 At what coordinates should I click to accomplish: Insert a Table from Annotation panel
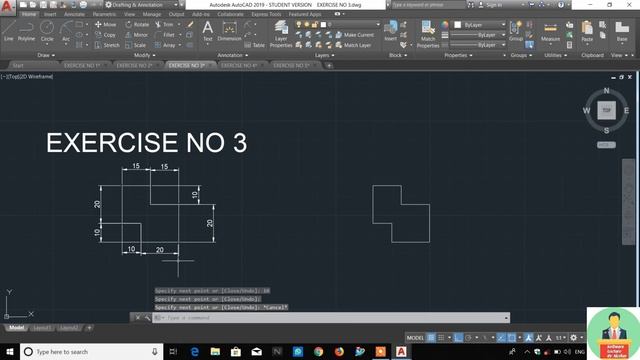click(255, 45)
